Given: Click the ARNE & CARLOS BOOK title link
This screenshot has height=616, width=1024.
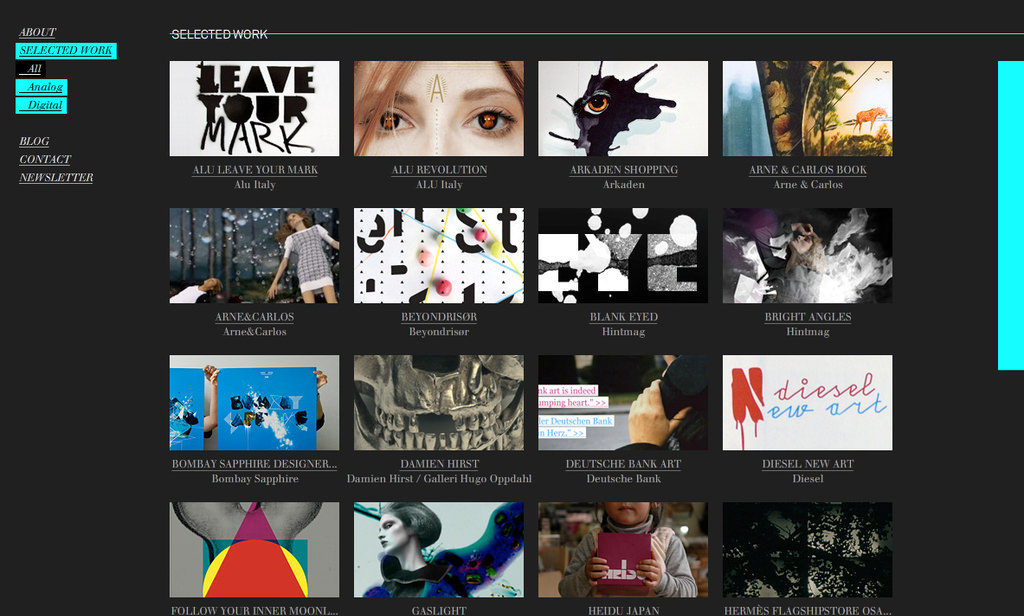Looking at the screenshot, I should [x=808, y=170].
